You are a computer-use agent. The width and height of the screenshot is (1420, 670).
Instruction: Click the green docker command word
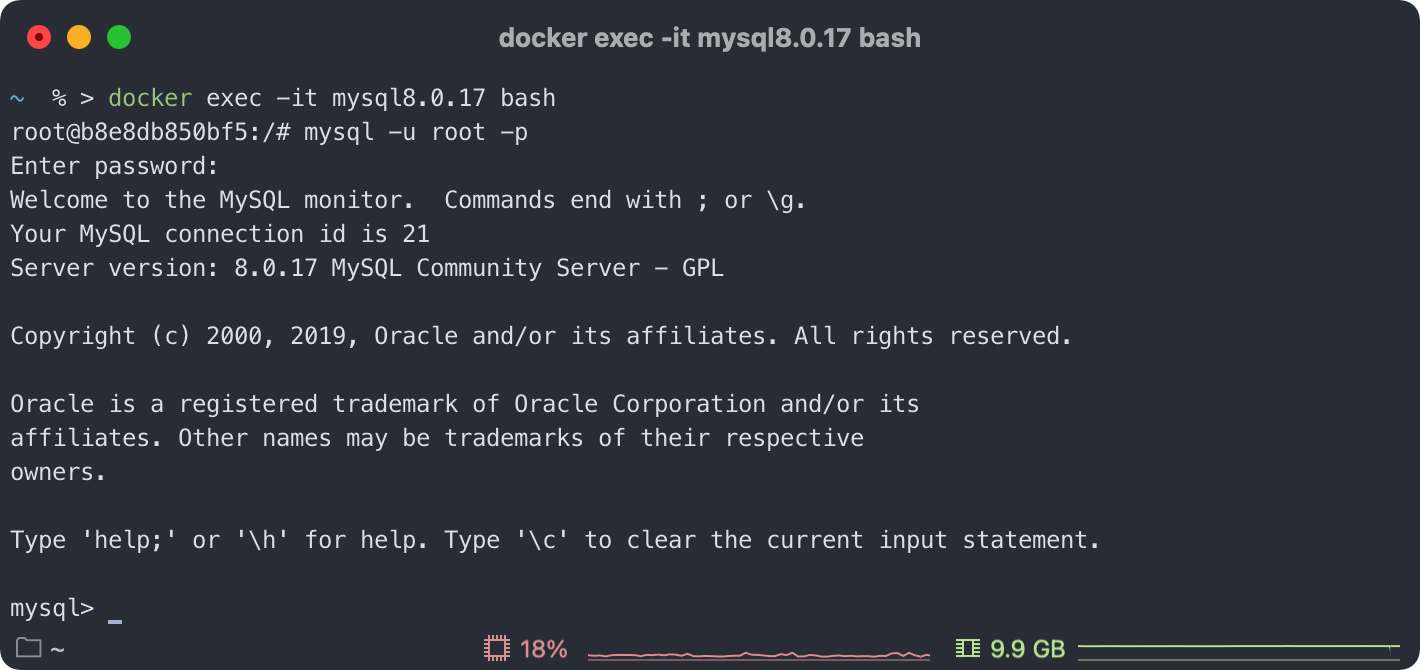tap(150, 98)
